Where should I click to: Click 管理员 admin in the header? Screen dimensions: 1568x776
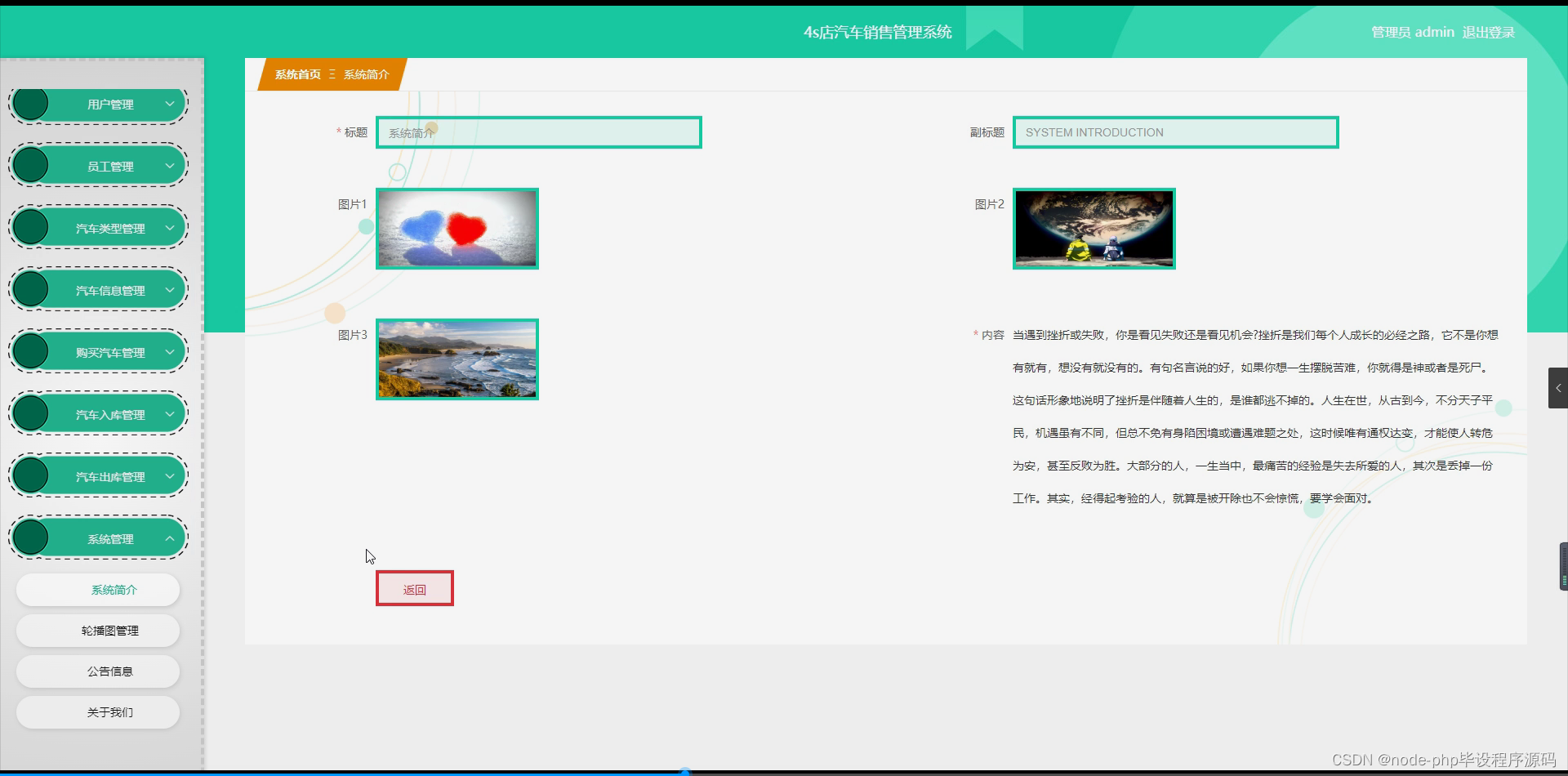pyautogui.click(x=1413, y=33)
